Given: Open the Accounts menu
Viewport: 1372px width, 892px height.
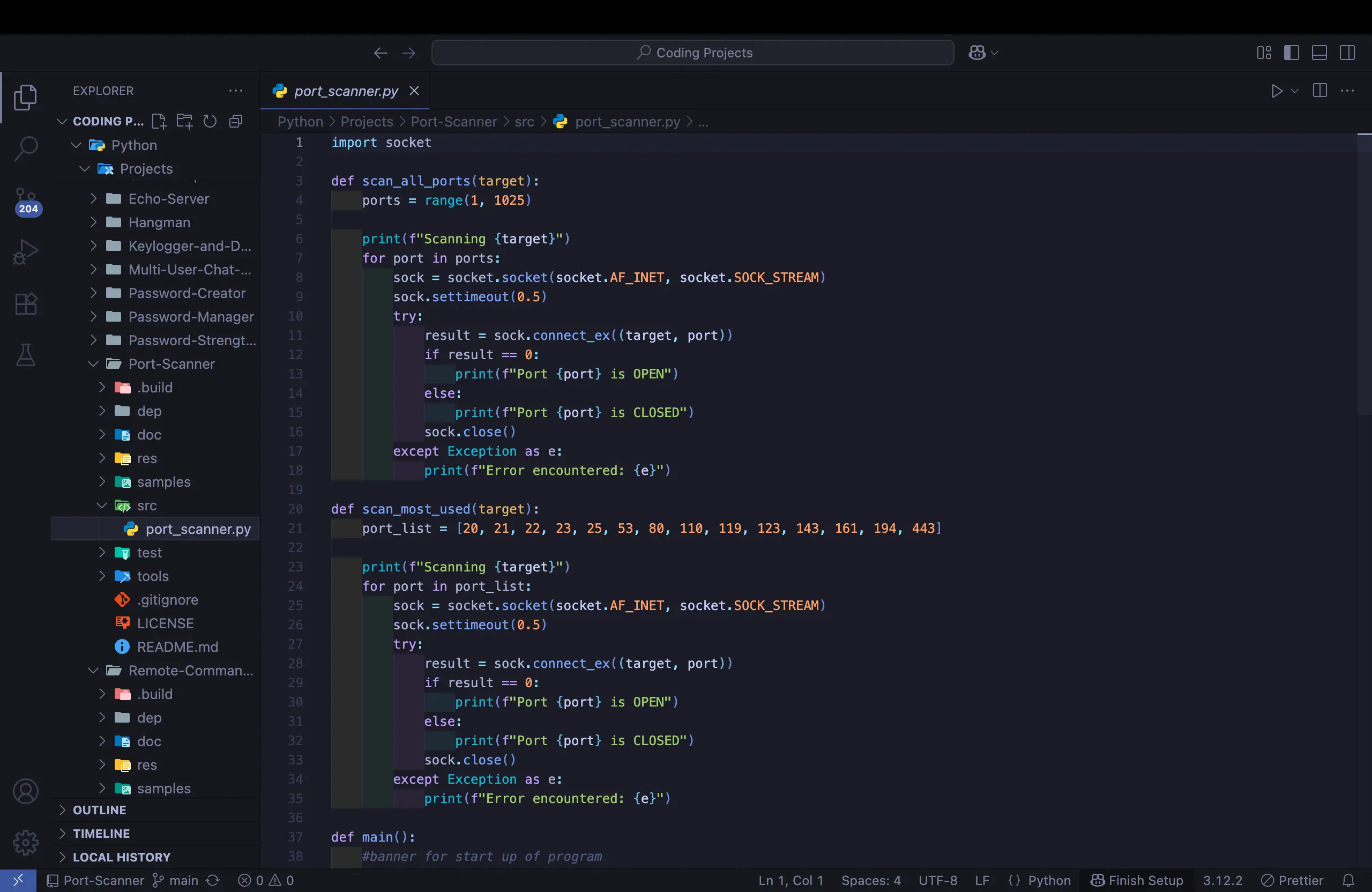Looking at the screenshot, I should 25,791.
